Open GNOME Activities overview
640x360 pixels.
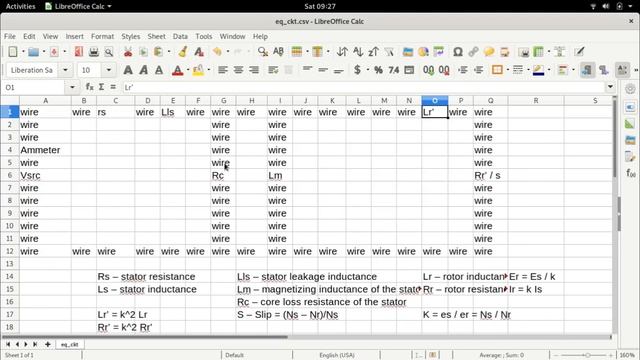20,6
